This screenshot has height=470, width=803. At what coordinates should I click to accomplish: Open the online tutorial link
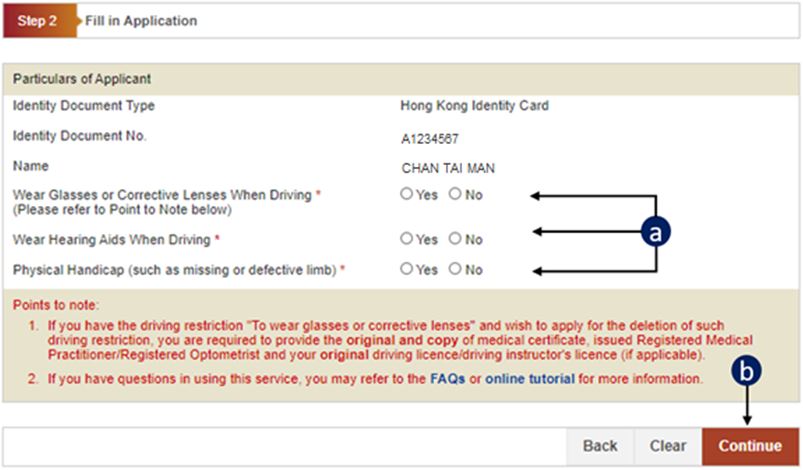[x=529, y=379]
